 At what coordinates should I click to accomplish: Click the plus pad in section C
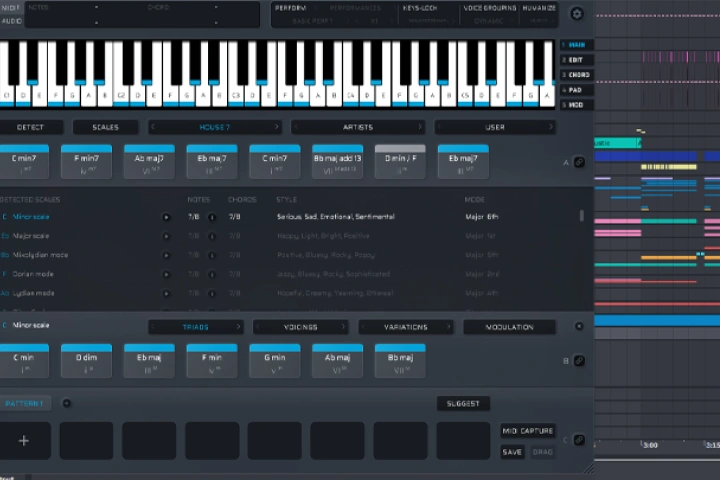click(x=24, y=441)
